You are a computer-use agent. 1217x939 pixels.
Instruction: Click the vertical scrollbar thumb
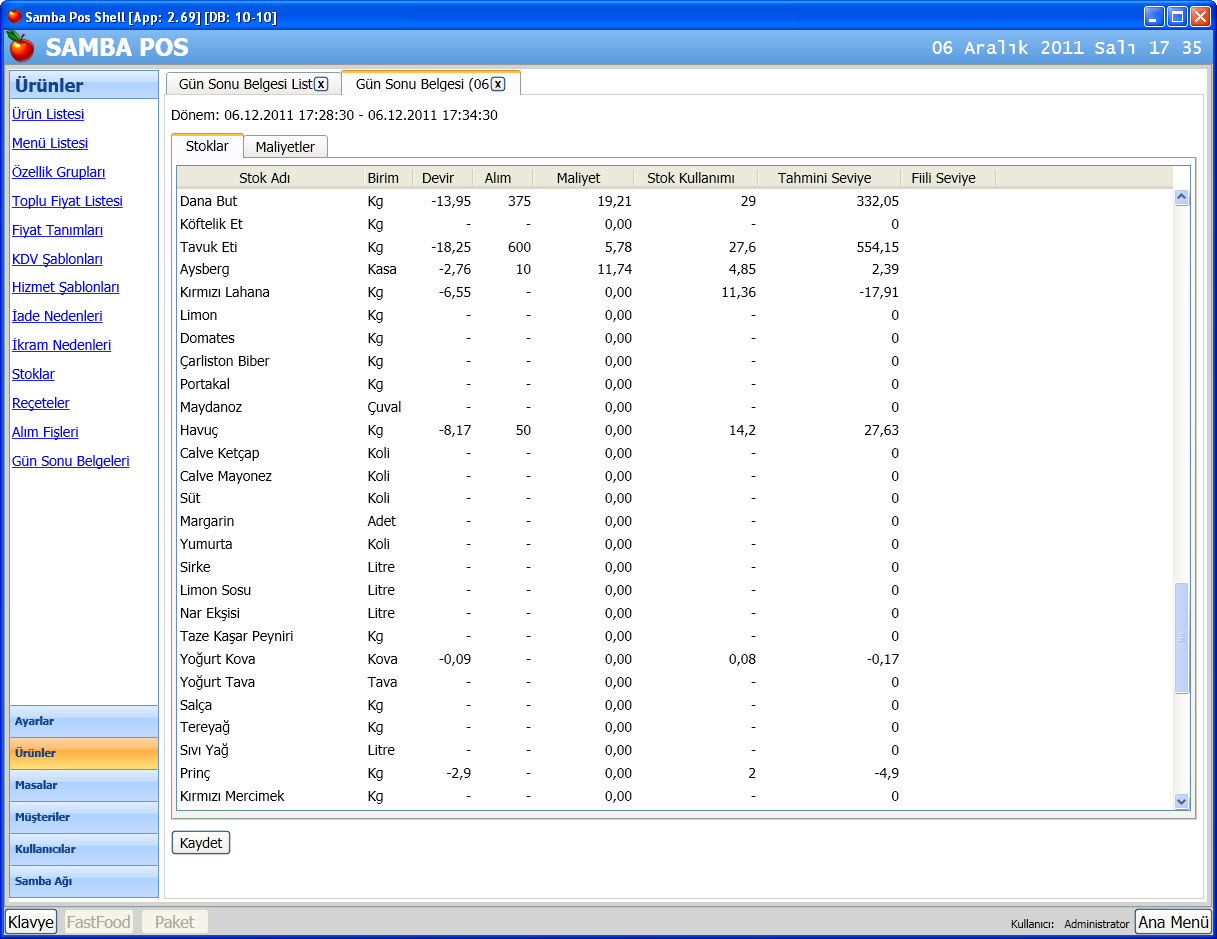(x=1181, y=638)
